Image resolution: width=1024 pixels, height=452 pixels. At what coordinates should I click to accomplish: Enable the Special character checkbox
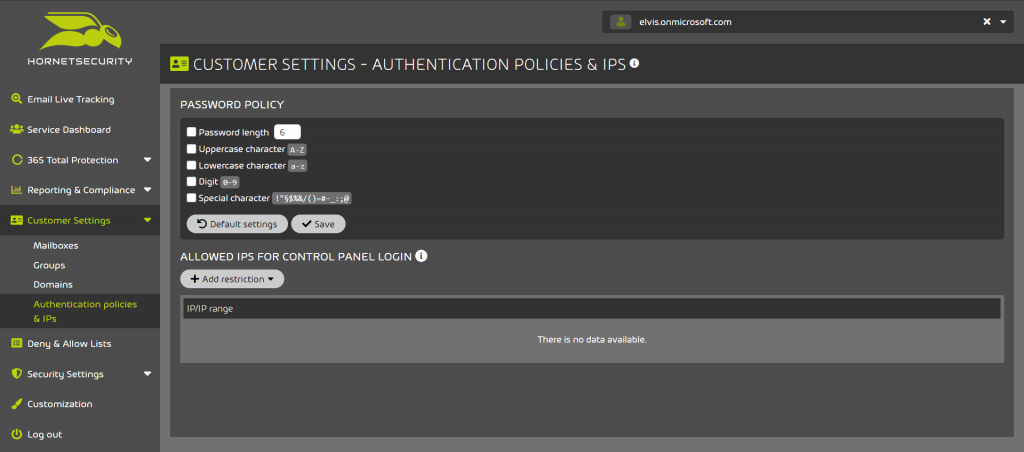point(191,198)
